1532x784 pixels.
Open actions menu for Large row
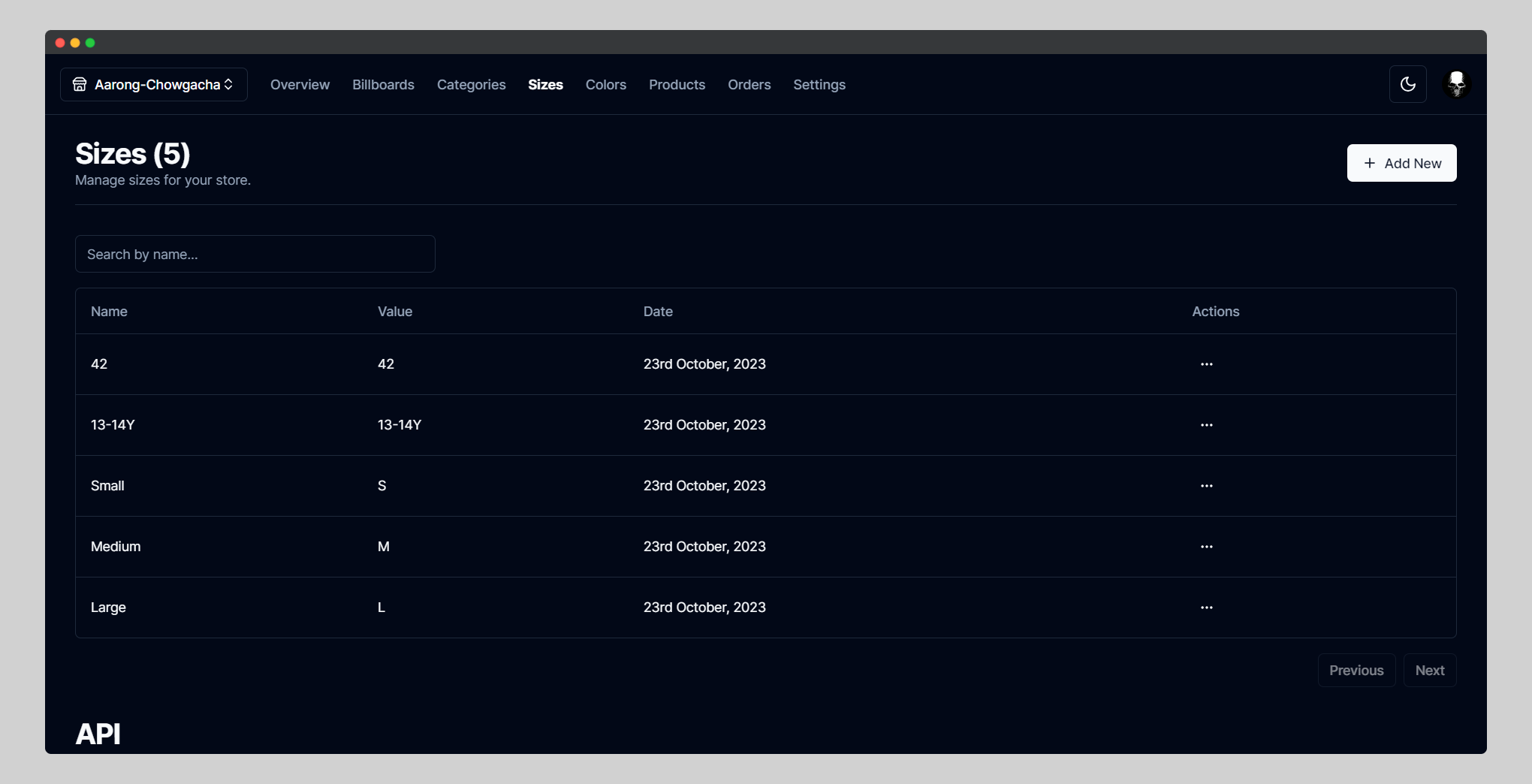[x=1206, y=608]
